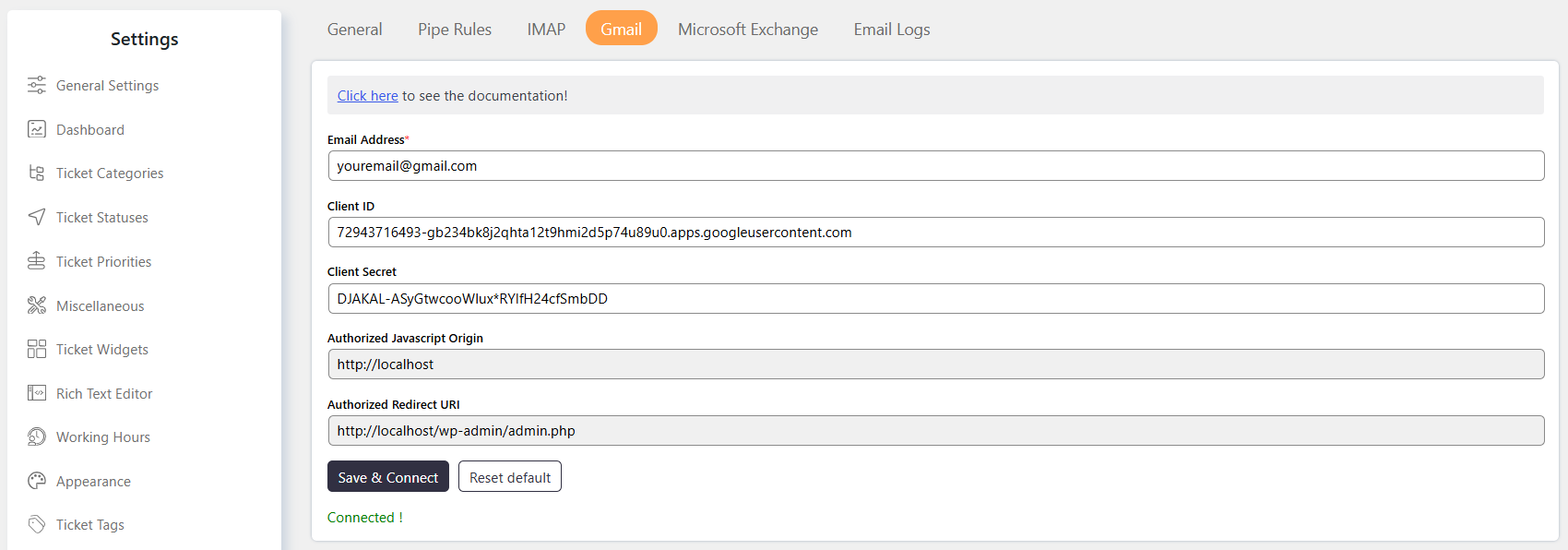This screenshot has width=1568, height=550.
Task: Switch to the Microsoft Exchange tab
Action: point(748,29)
